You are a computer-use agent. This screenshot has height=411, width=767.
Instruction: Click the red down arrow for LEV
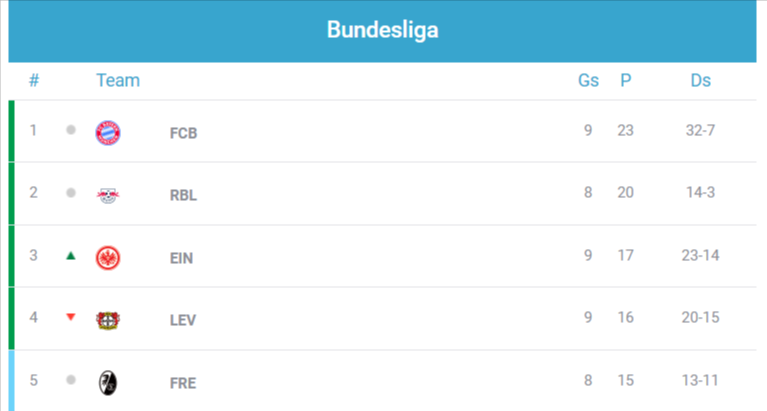pyautogui.click(x=71, y=318)
